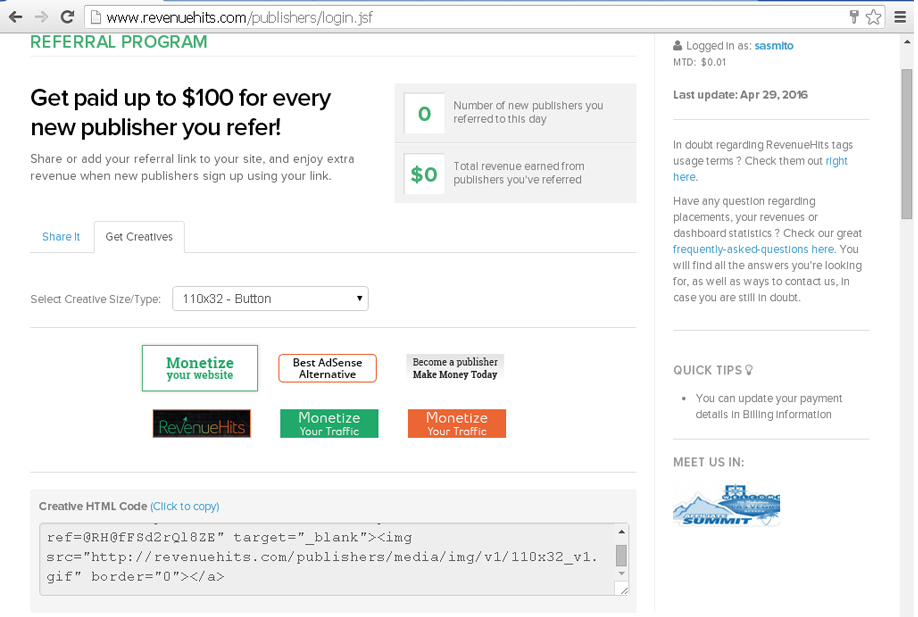The width and height of the screenshot is (918, 617).
Task: Click the MEET US IN: heading
Action: 708,462
